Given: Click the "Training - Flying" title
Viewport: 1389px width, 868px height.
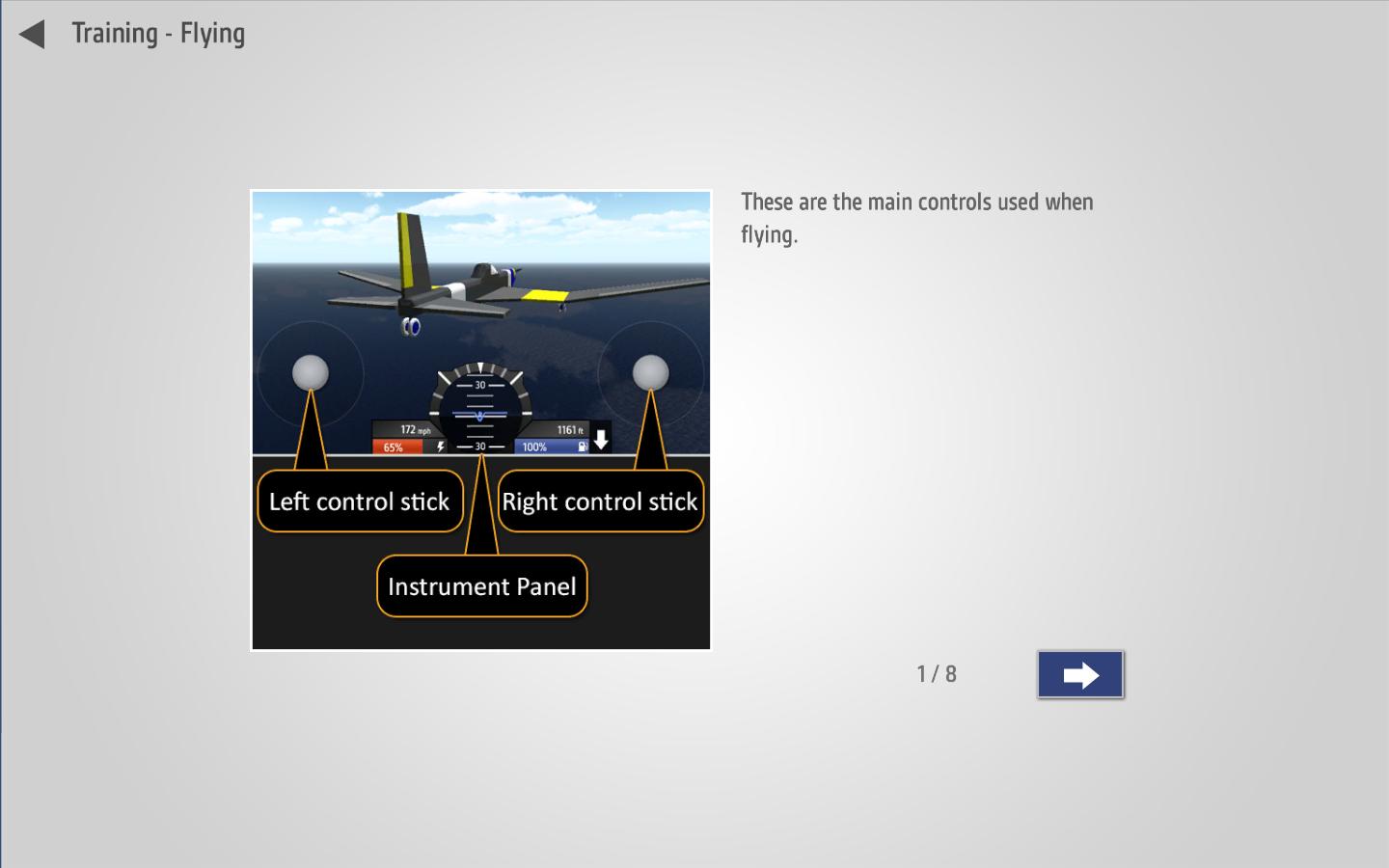Looking at the screenshot, I should (x=158, y=34).
